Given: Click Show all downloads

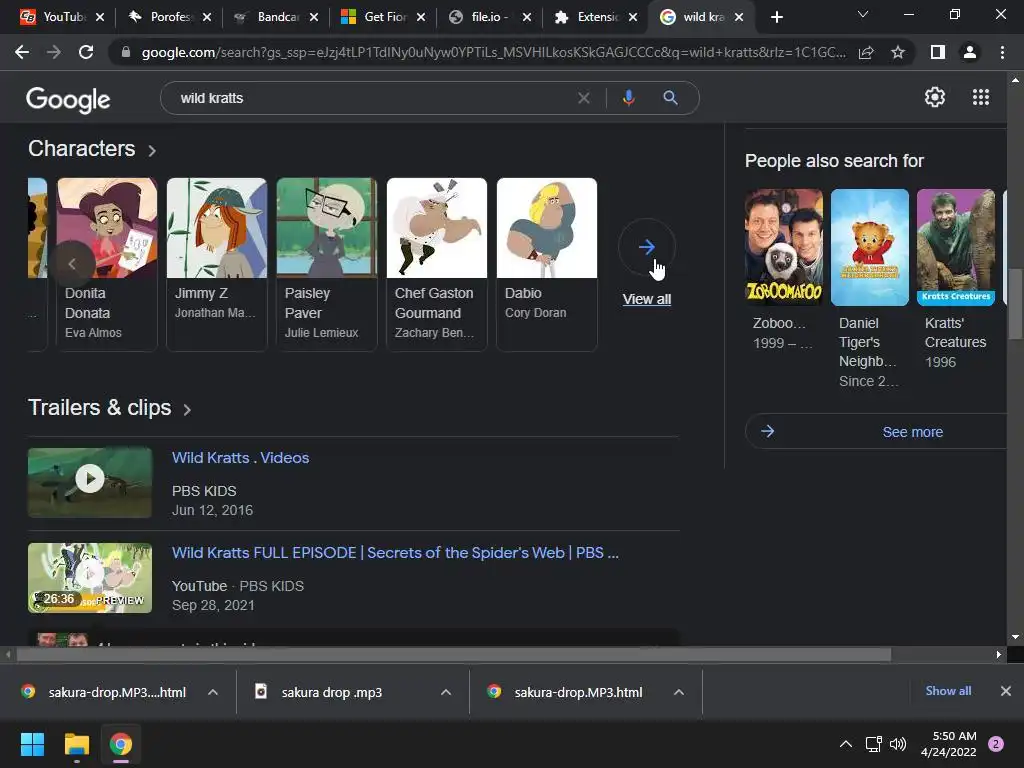Looking at the screenshot, I should pyautogui.click(x=948, y=691).
